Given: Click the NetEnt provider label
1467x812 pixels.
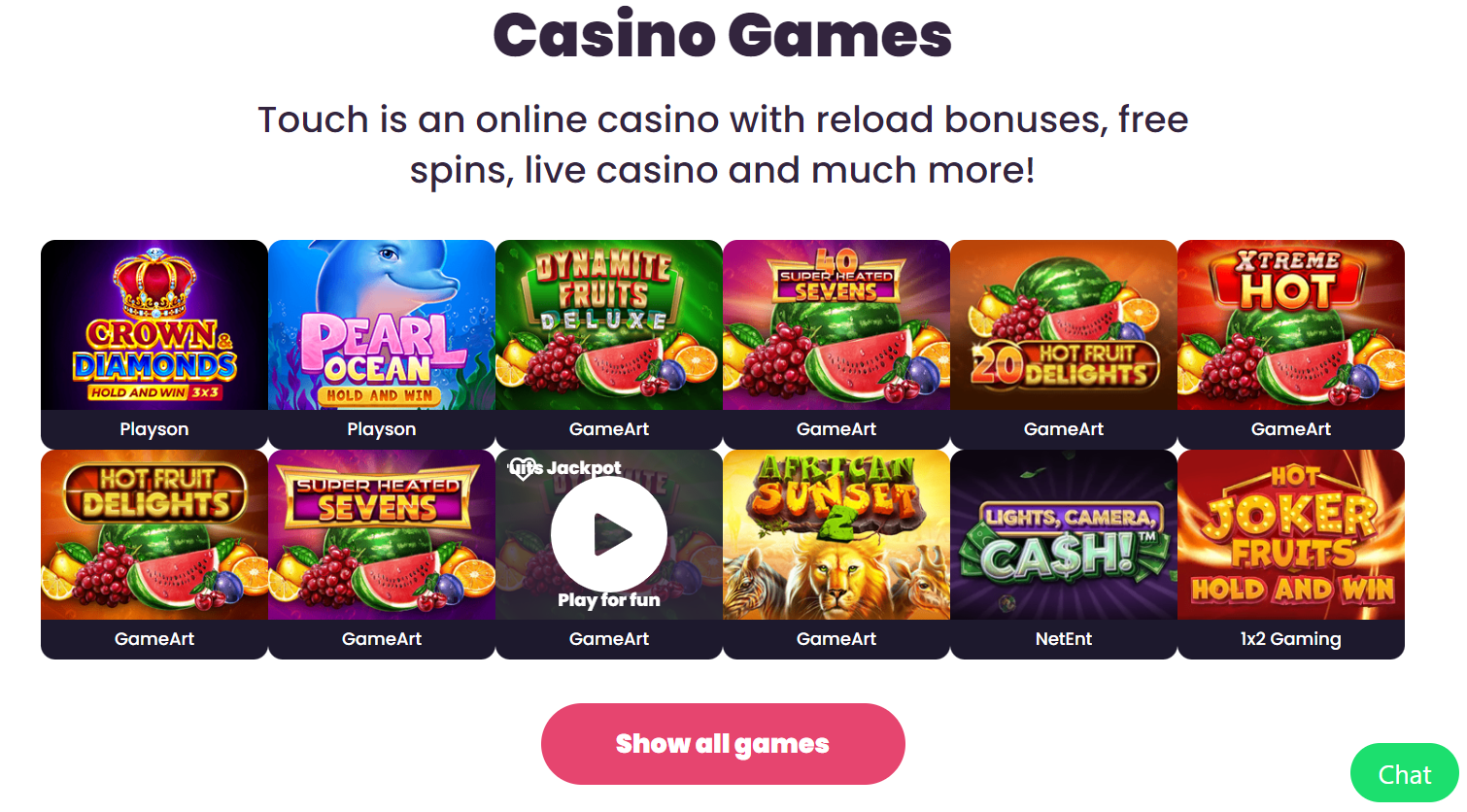Looking at the screenshot, I should [1064, 639].
